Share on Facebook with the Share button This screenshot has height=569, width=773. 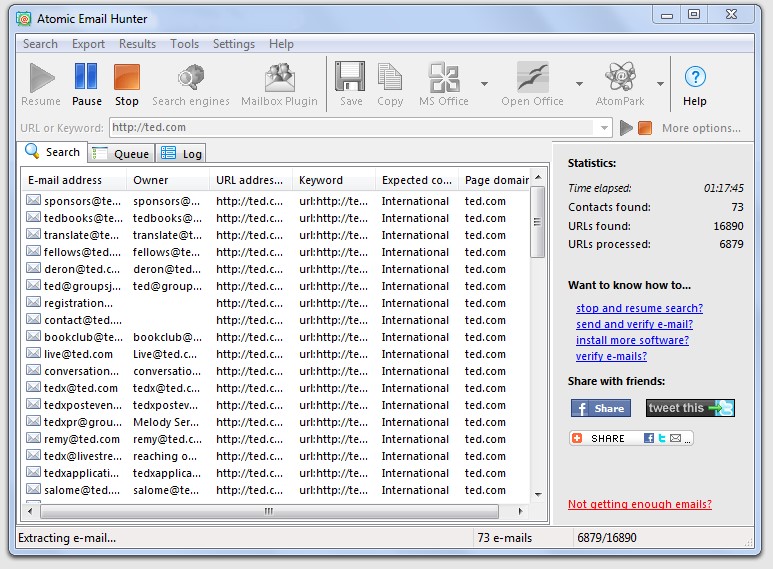click(x=601, y=408)
